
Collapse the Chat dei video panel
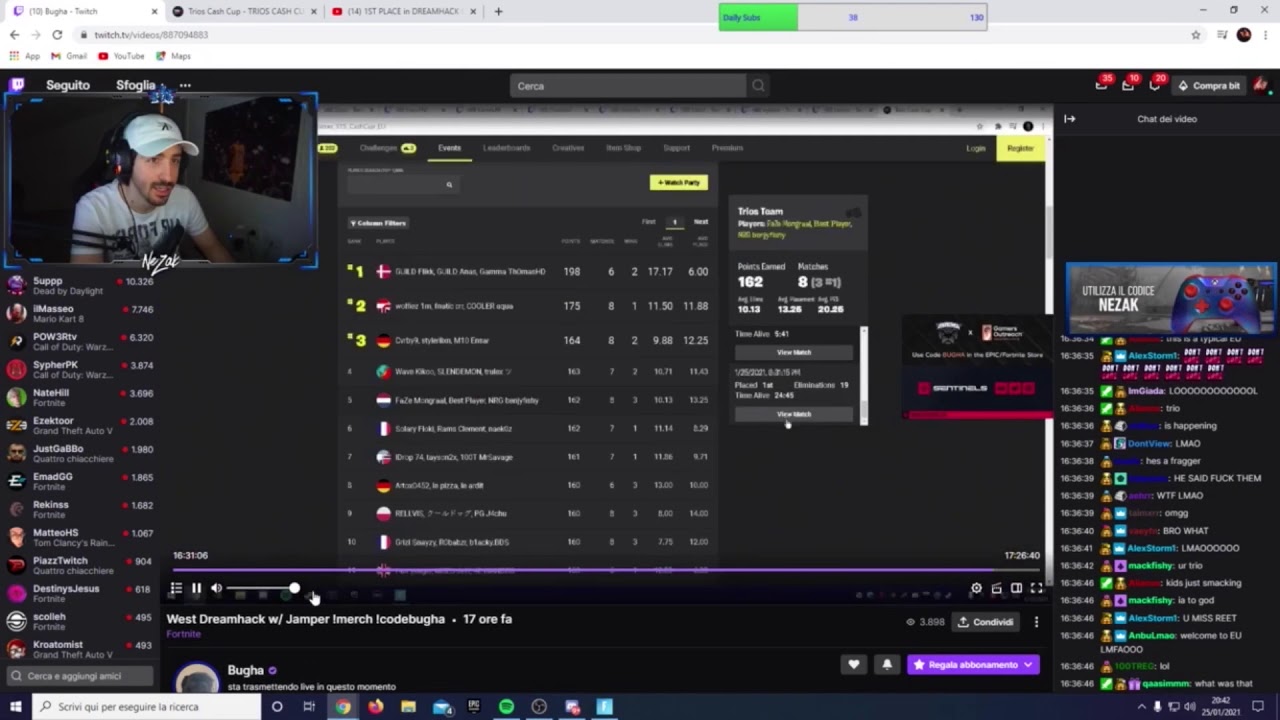(1069, 119)
